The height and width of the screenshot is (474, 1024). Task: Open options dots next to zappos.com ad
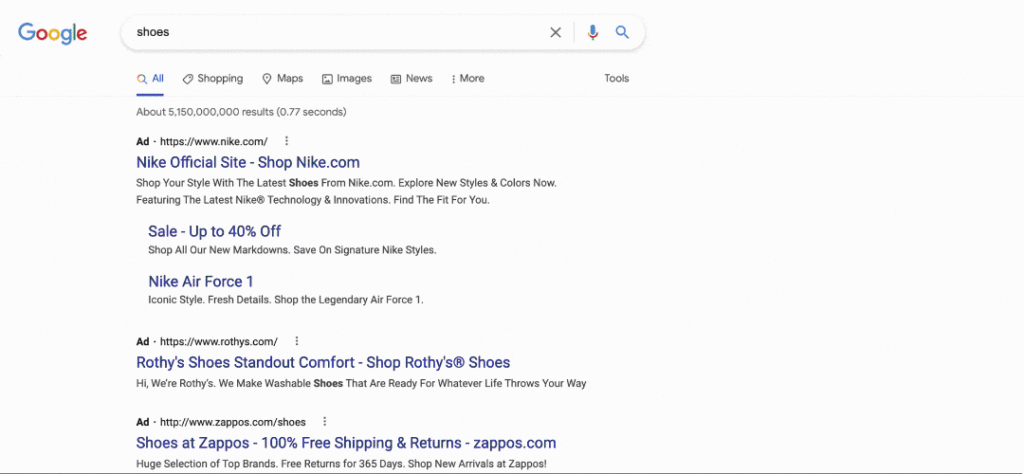[x=325, y=422]
